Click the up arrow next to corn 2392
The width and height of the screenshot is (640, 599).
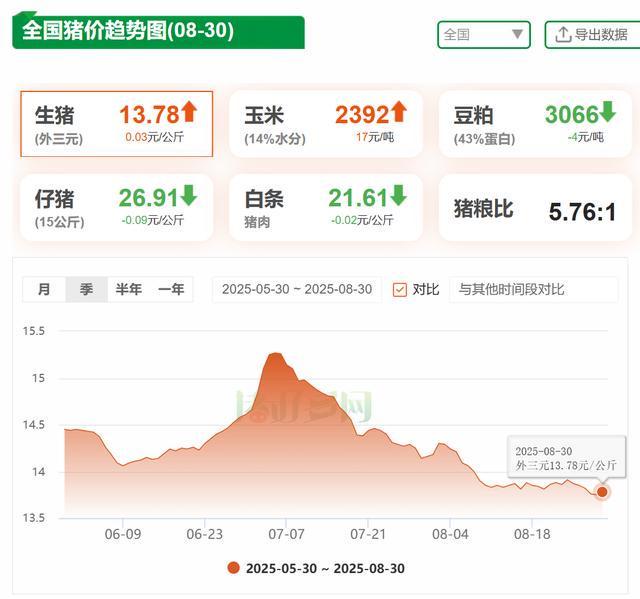[399, 112]
